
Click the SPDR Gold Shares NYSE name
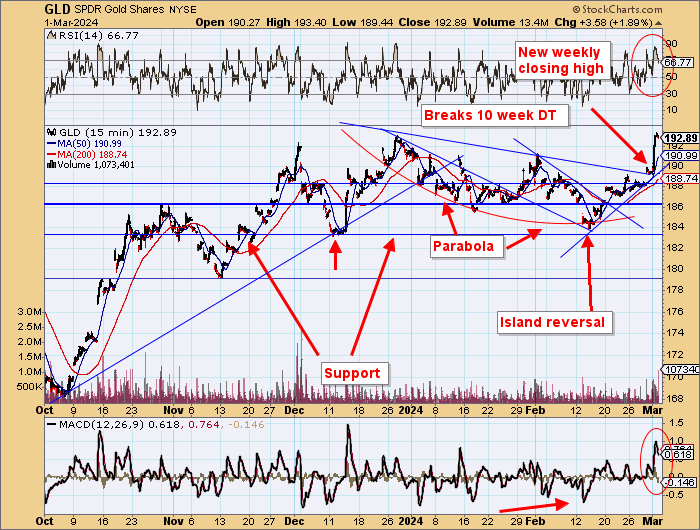137,9
